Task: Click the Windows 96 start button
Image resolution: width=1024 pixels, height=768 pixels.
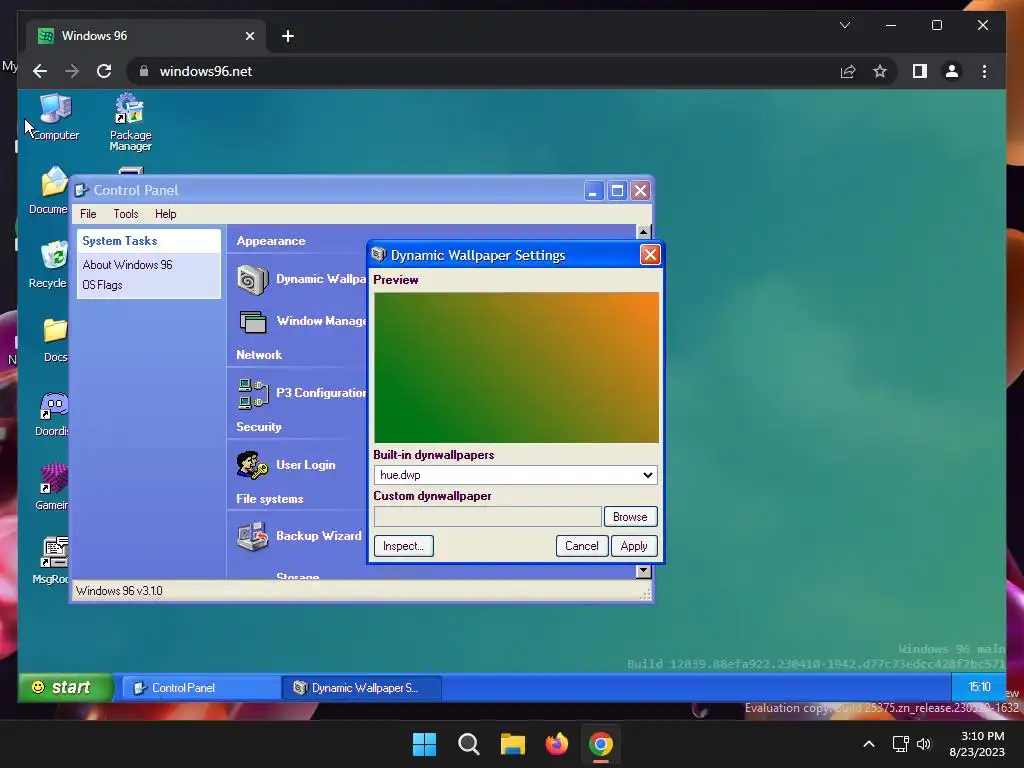Action: pos(65,687)
